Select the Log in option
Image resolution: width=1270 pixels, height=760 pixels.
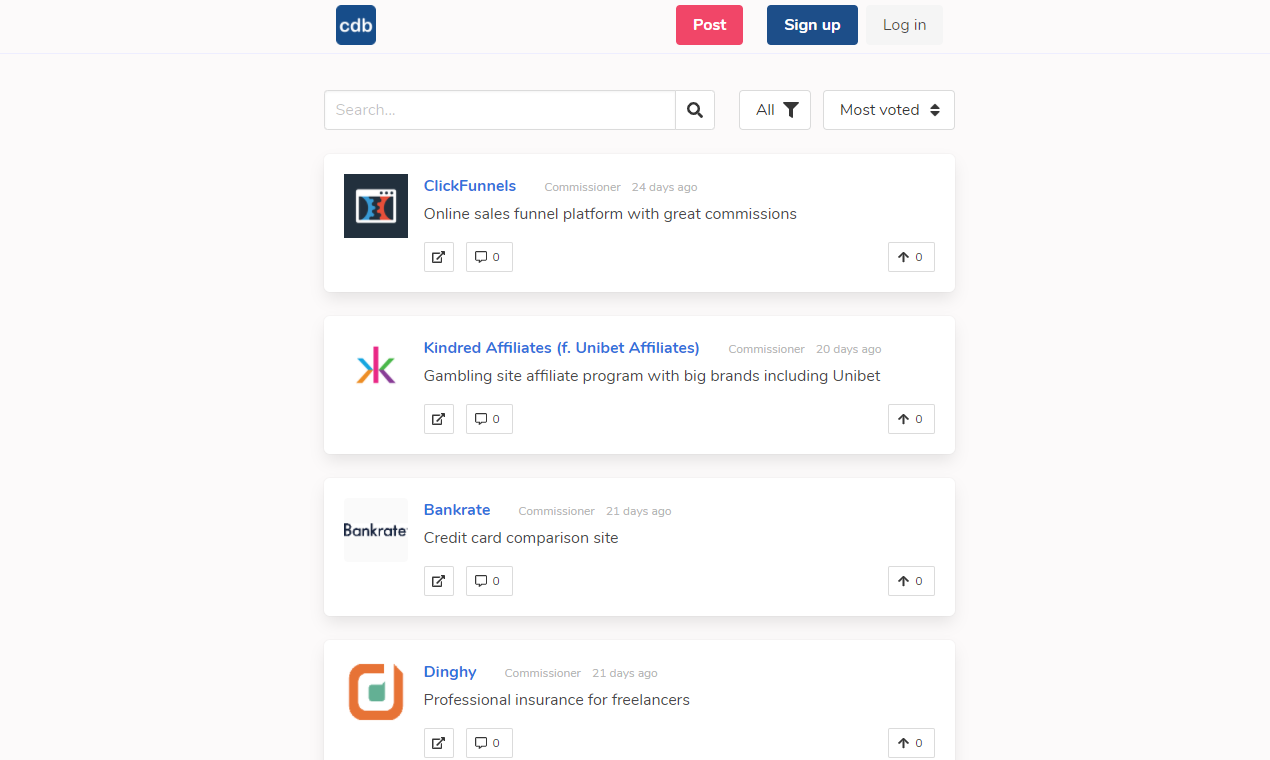[x=903, y=25]
